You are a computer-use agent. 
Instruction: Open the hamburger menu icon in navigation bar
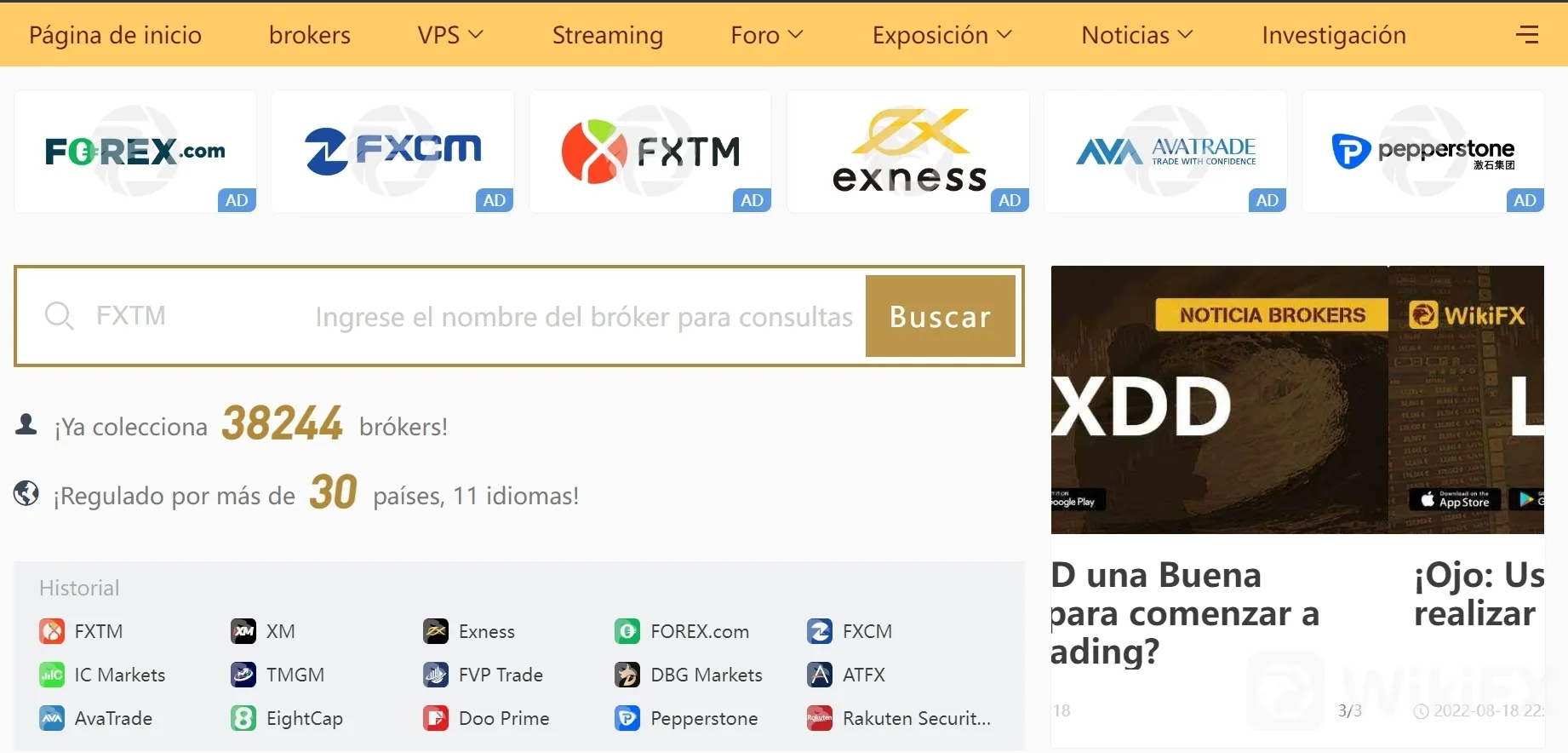point(1527,34)
